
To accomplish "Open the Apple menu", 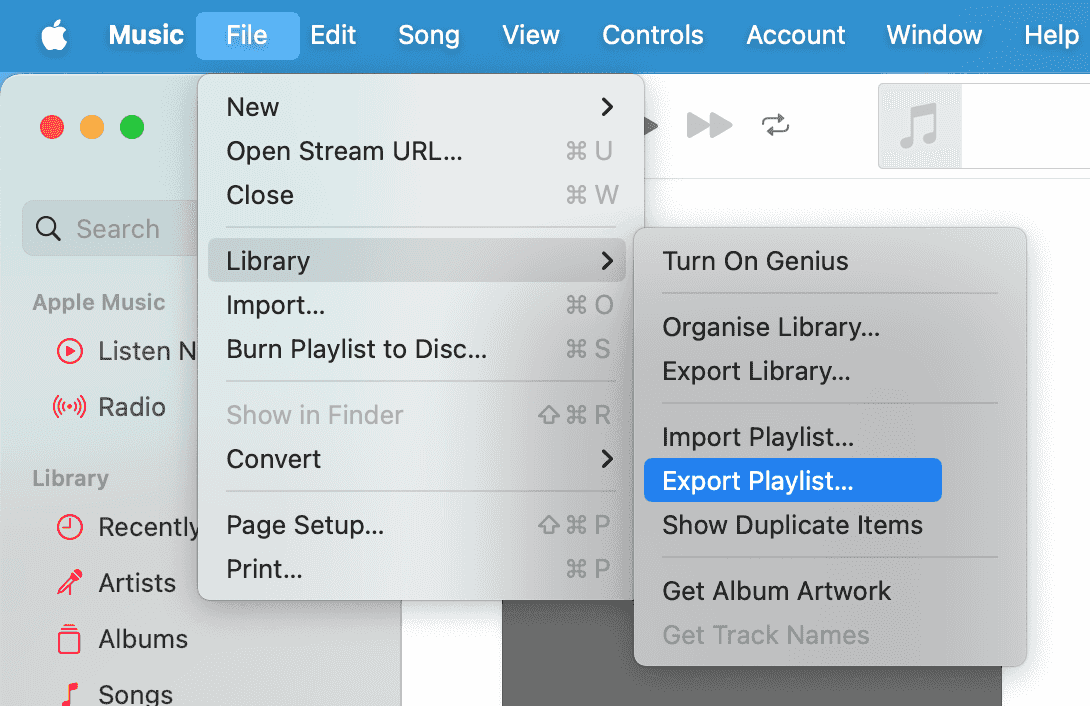I will point(54,35).
